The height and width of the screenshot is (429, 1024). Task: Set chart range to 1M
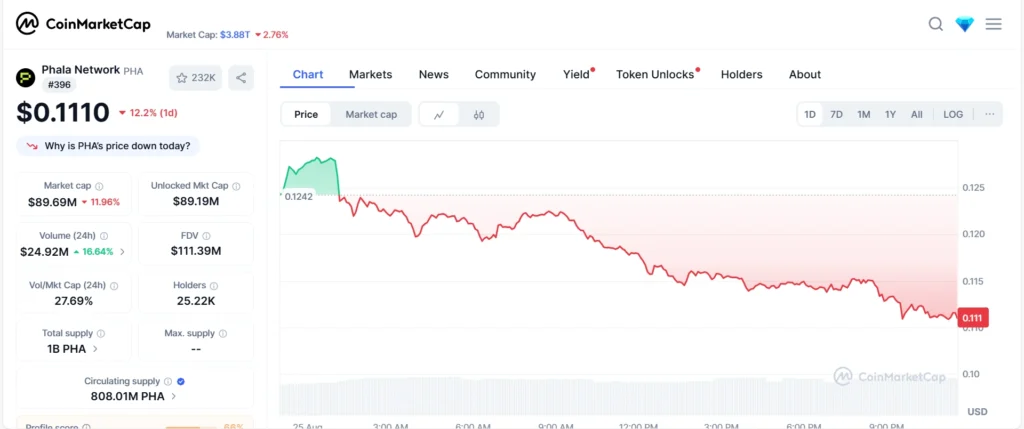863,114
